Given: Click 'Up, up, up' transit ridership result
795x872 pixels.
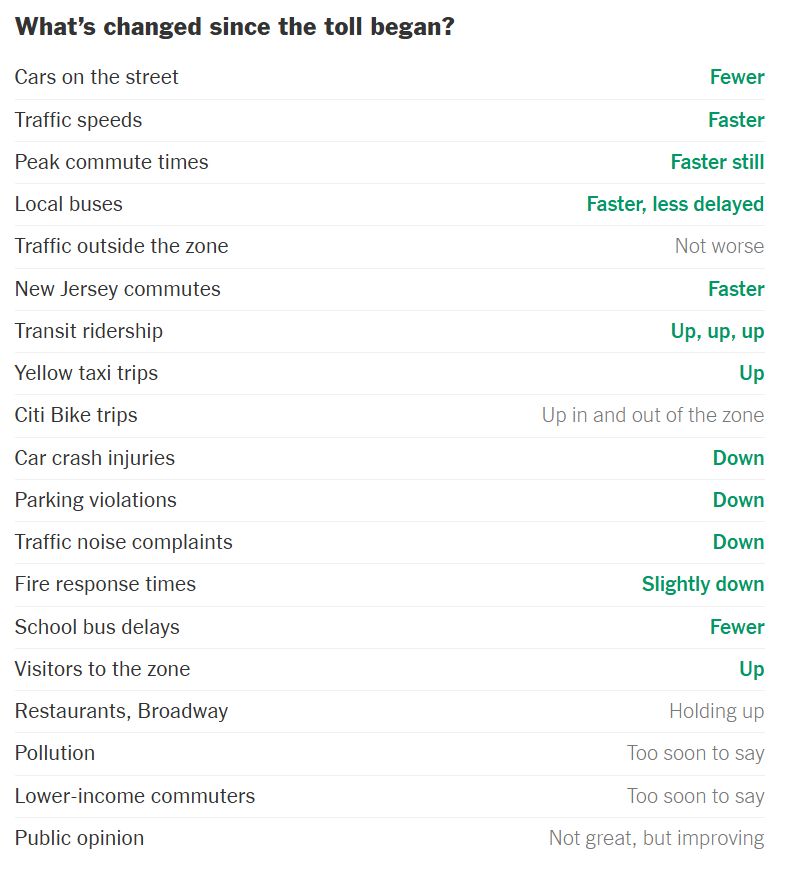Looking at the screenshot, I should pyautogui.click(x=717, y=331).
